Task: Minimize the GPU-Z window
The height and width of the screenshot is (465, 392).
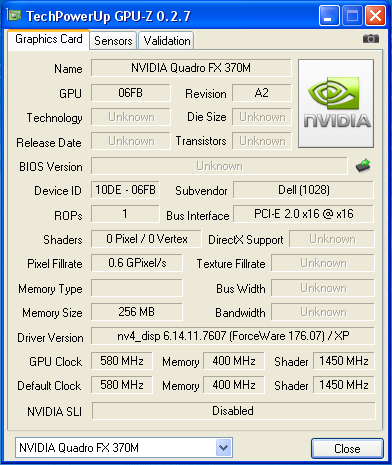Action: [329, 15]
